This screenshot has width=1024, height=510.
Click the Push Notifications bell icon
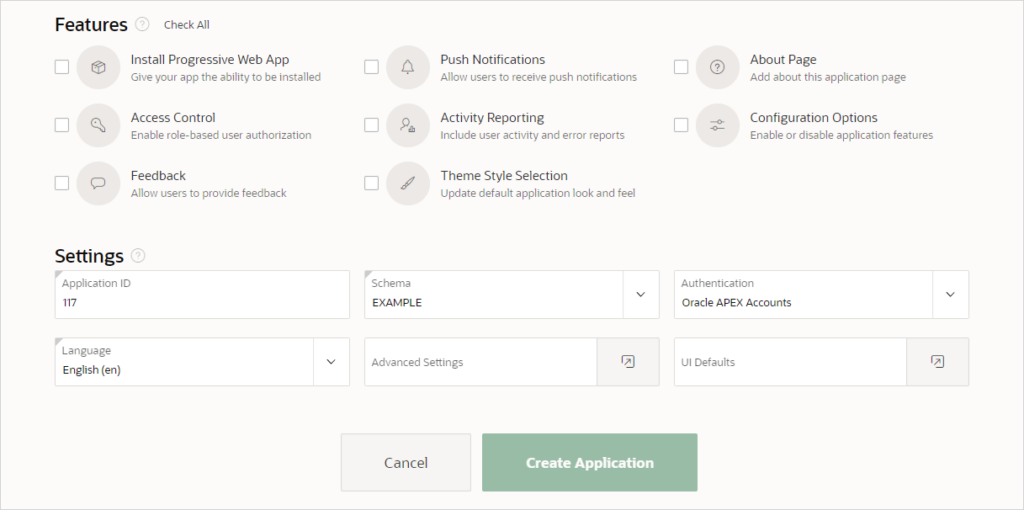click(408, 67)
